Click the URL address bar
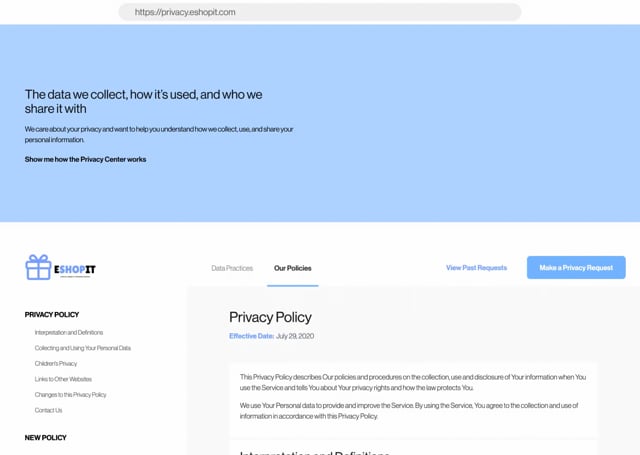The image size is (640, 455). pyautogui.click(x=320, y=12)
